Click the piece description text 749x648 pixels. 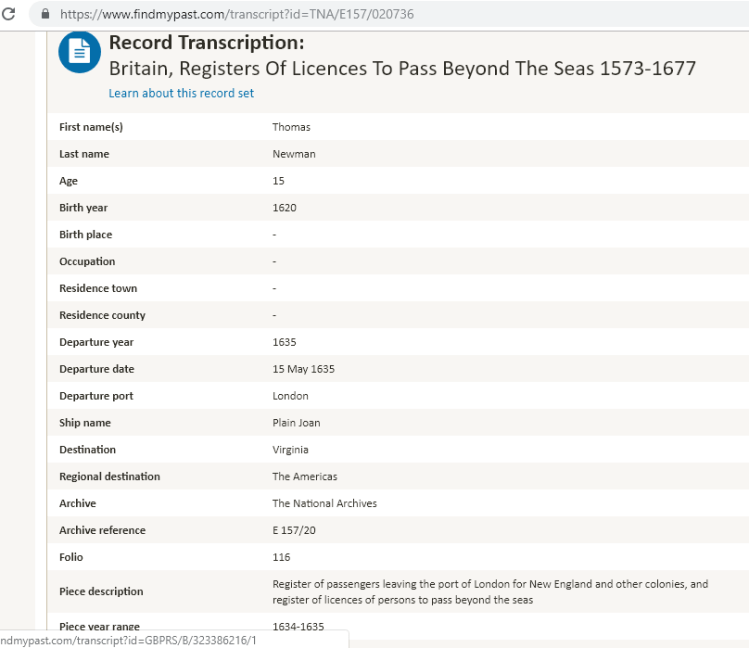(x=489, y=591)
